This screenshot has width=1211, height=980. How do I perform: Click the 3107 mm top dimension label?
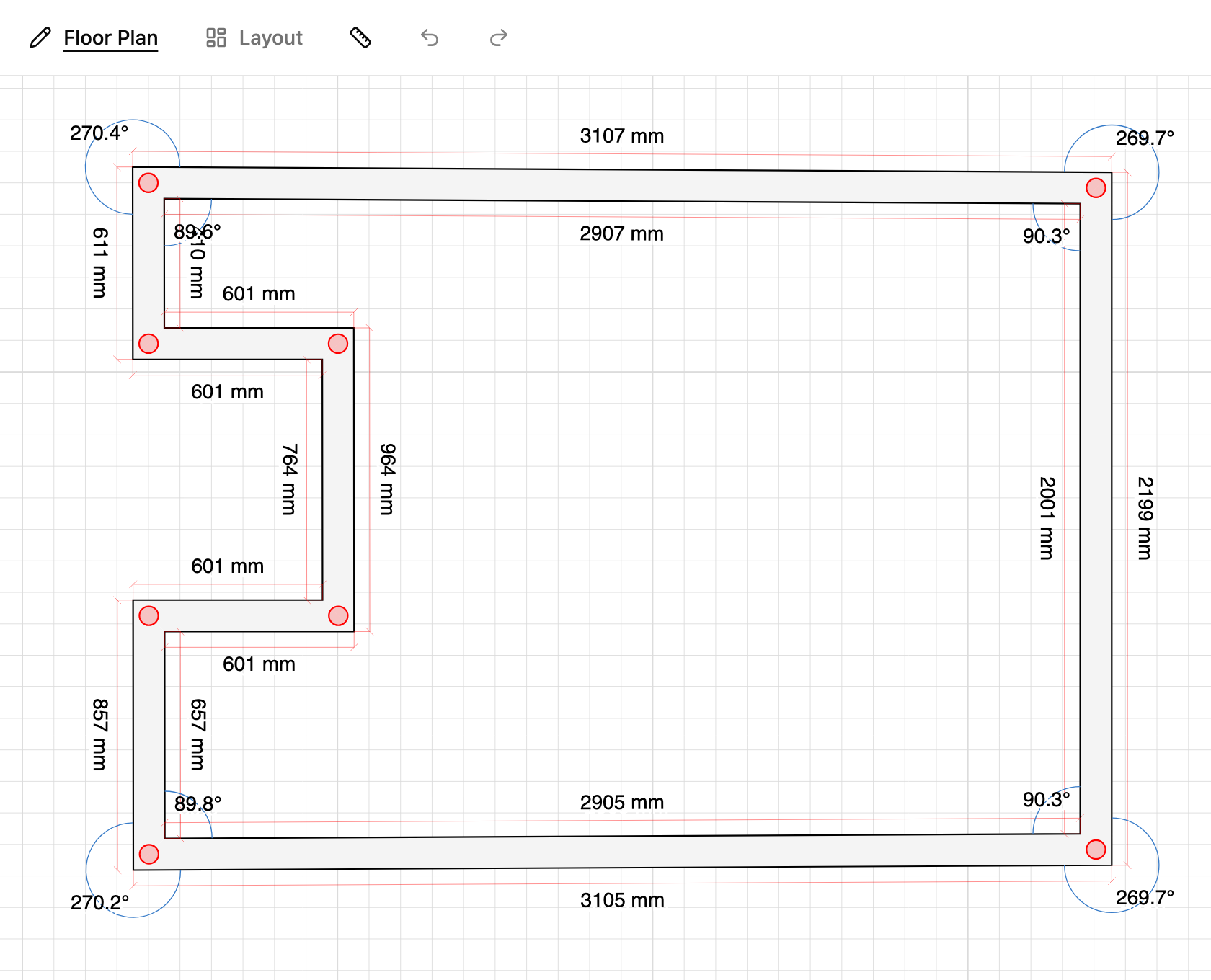[x=622, y=135]
